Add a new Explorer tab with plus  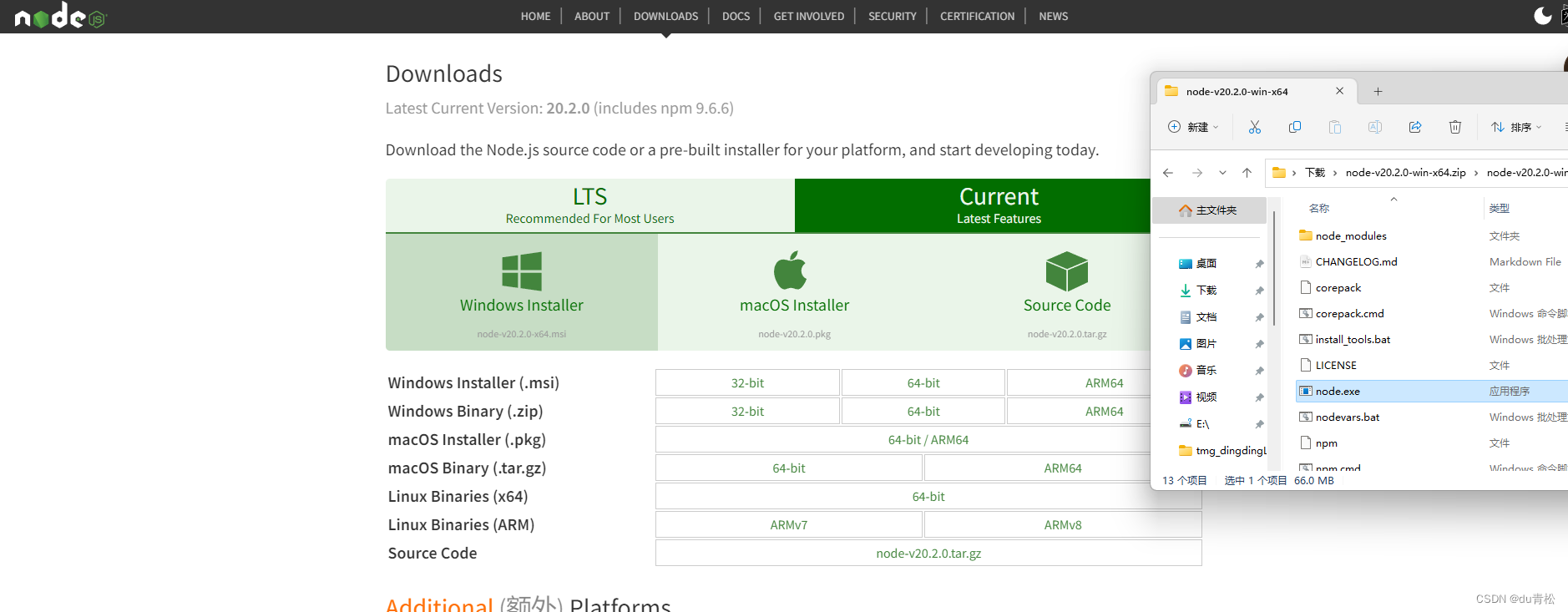click(x=1378, y=92)
